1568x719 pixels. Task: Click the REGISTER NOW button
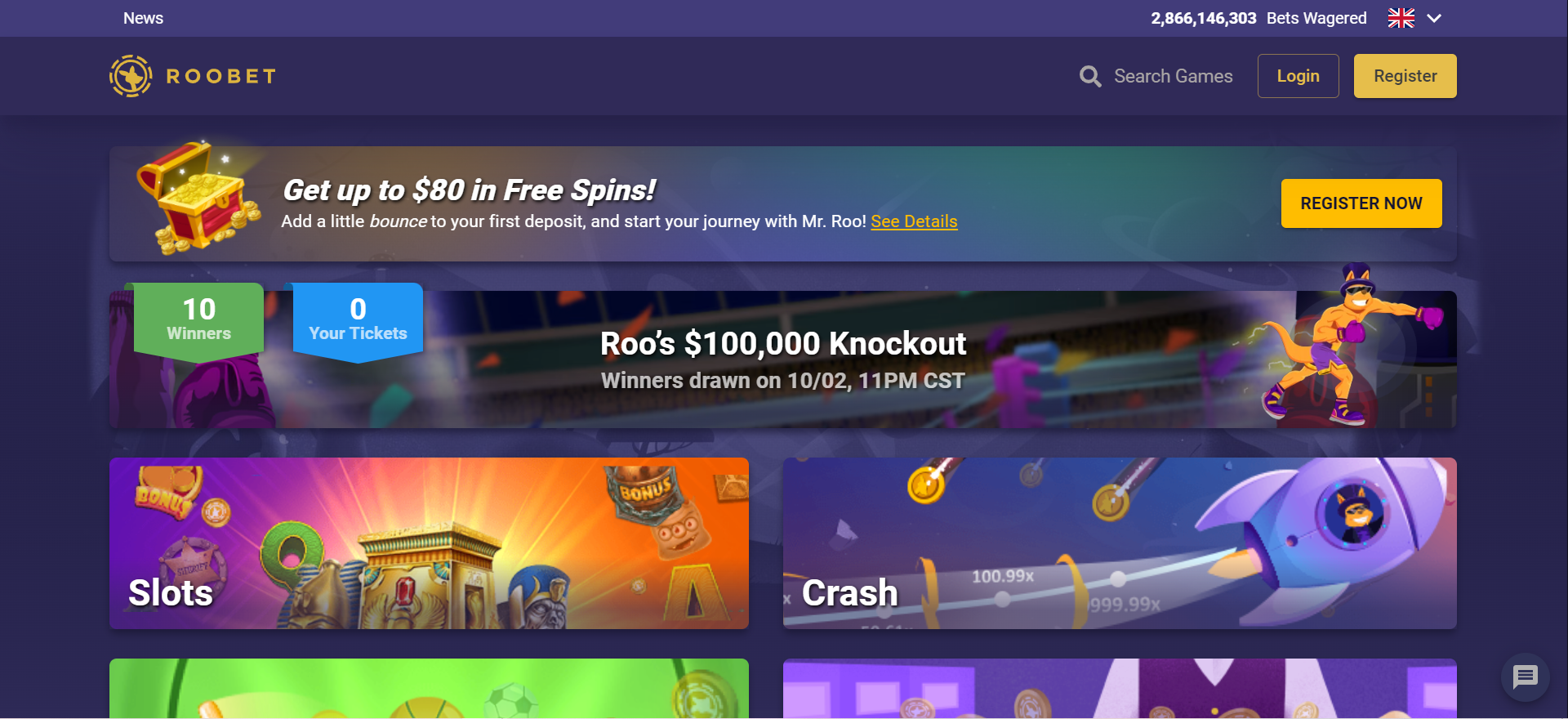tap(1361, 203)
